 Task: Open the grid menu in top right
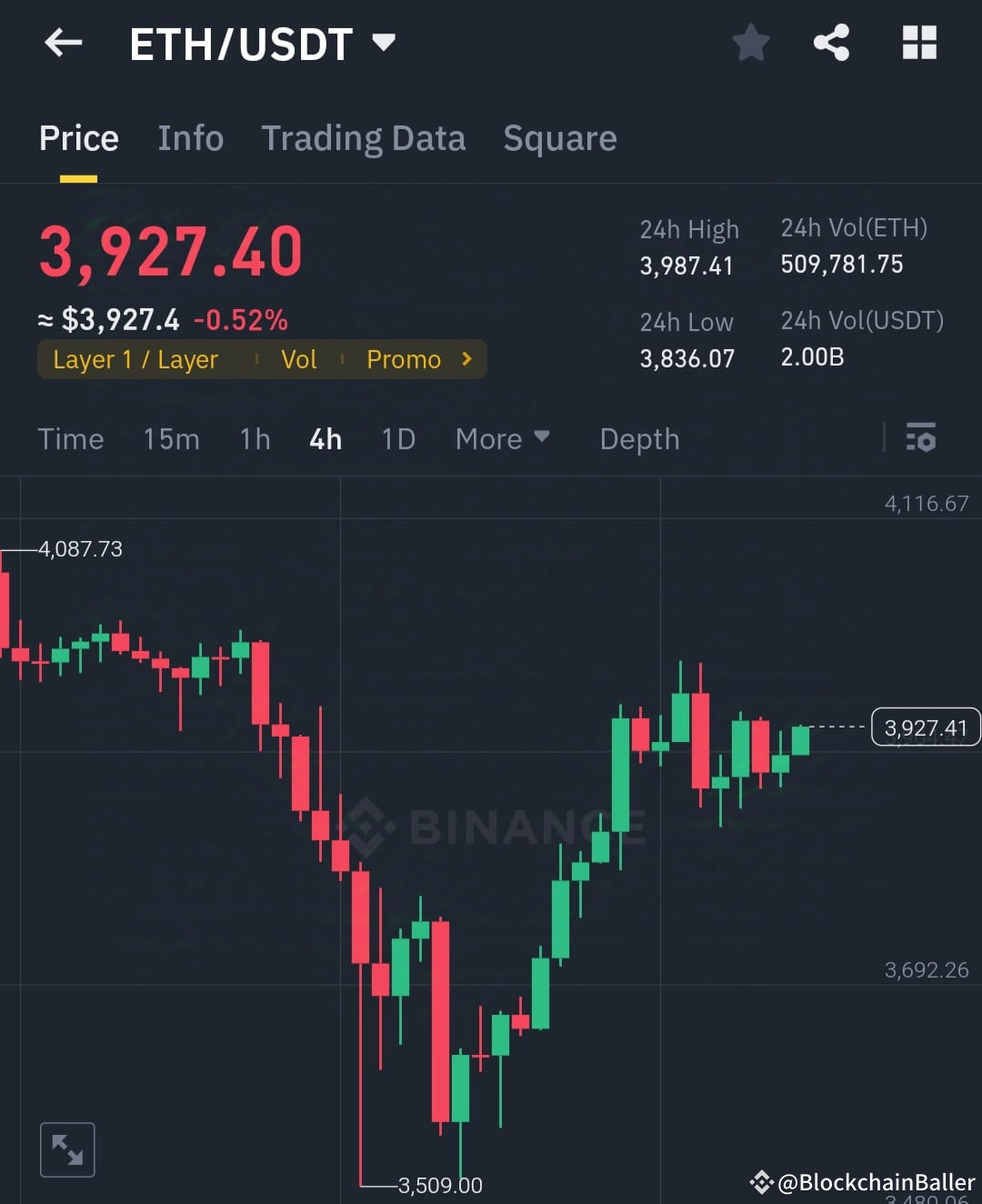(x=918, y=42)
